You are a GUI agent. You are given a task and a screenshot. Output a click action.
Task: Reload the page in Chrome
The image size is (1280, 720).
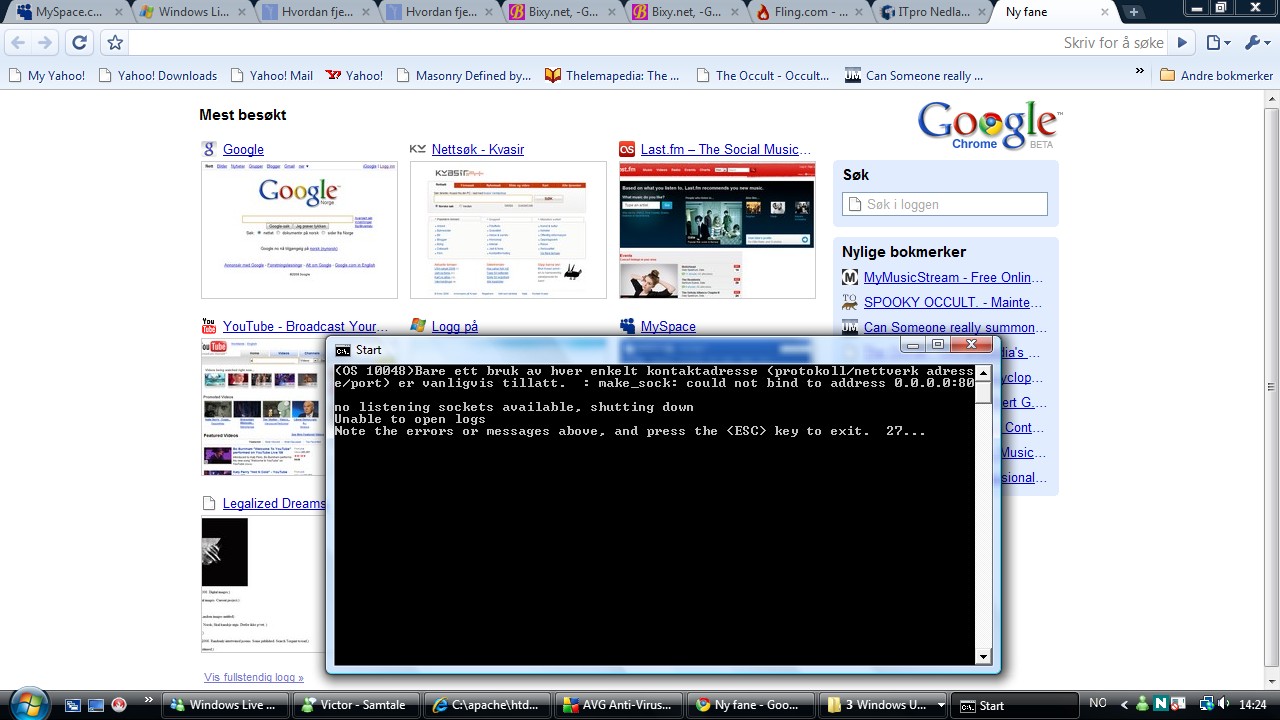(x=79, y=43)
